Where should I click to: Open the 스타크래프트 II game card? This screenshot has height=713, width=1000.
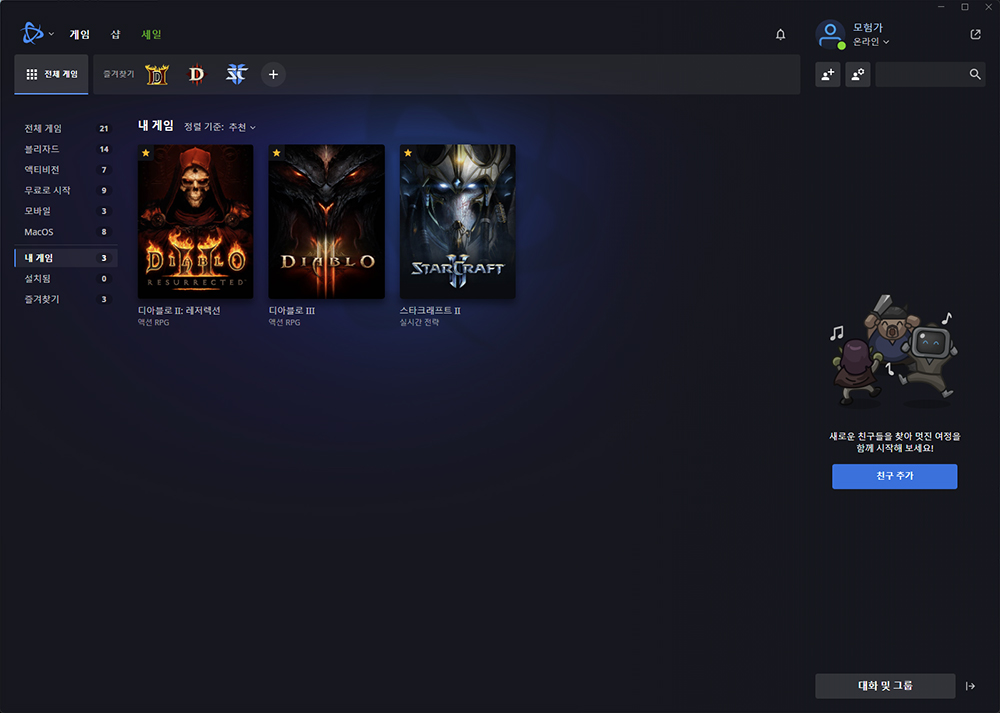click(x=458, y=222)
